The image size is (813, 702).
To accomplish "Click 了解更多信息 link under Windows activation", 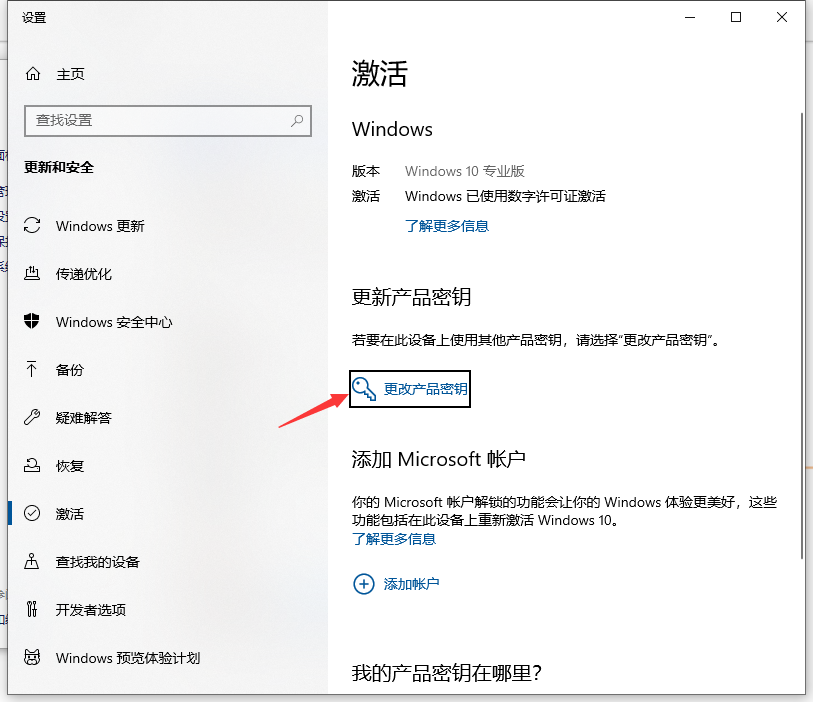I will coord(446,226).
